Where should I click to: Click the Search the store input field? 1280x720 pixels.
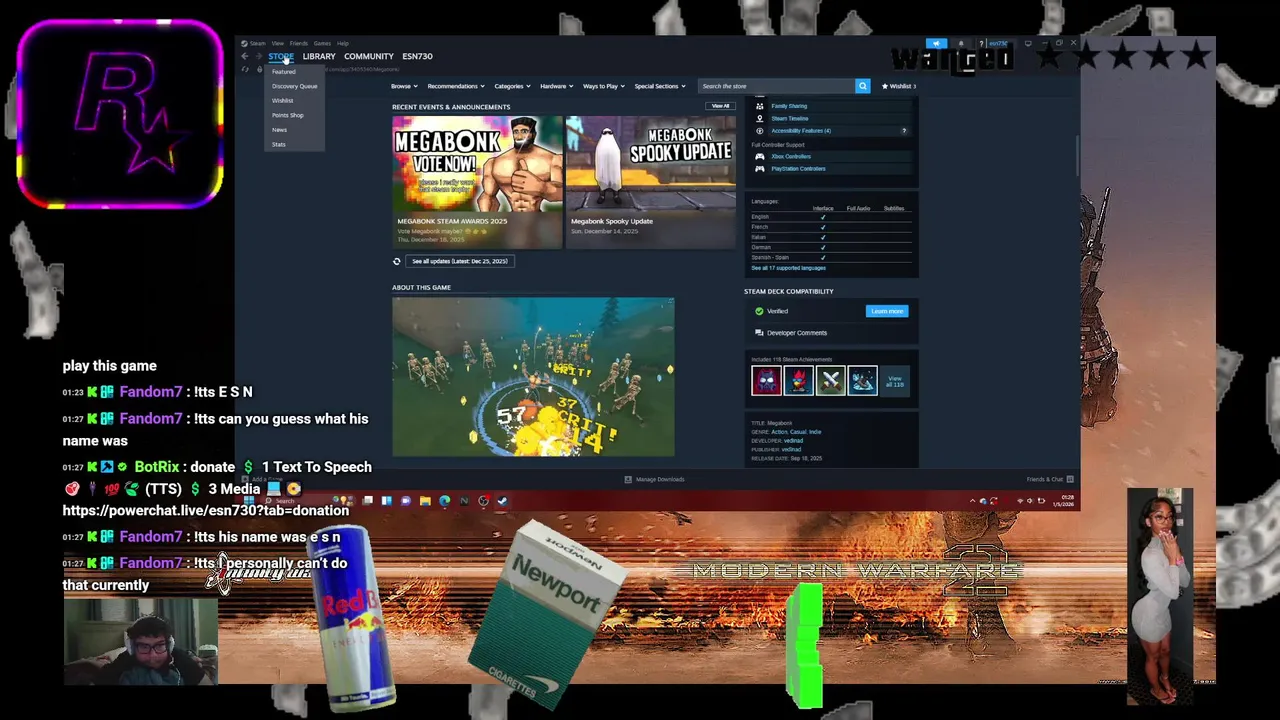click(776, 86)
